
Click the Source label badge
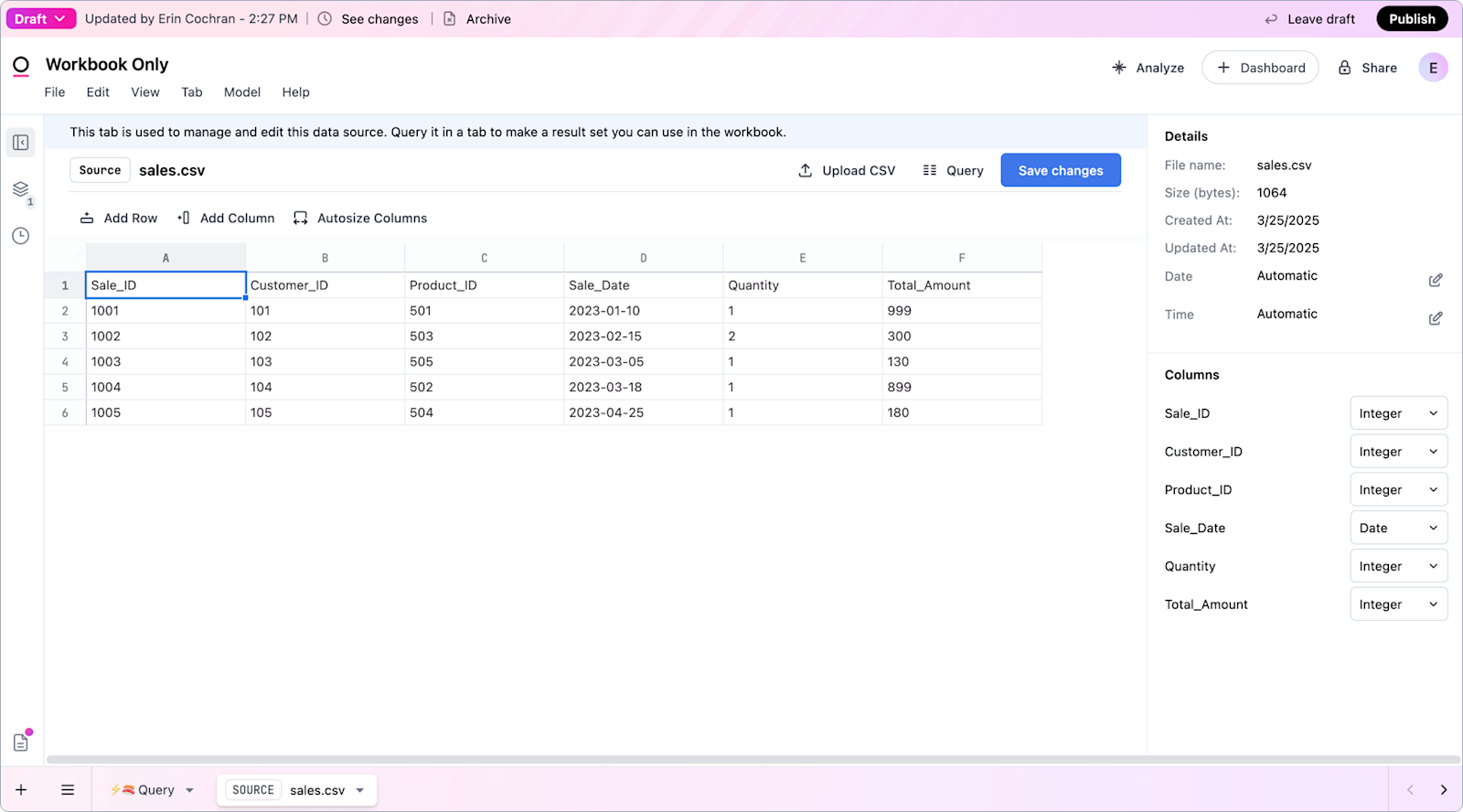pos(100,170)
